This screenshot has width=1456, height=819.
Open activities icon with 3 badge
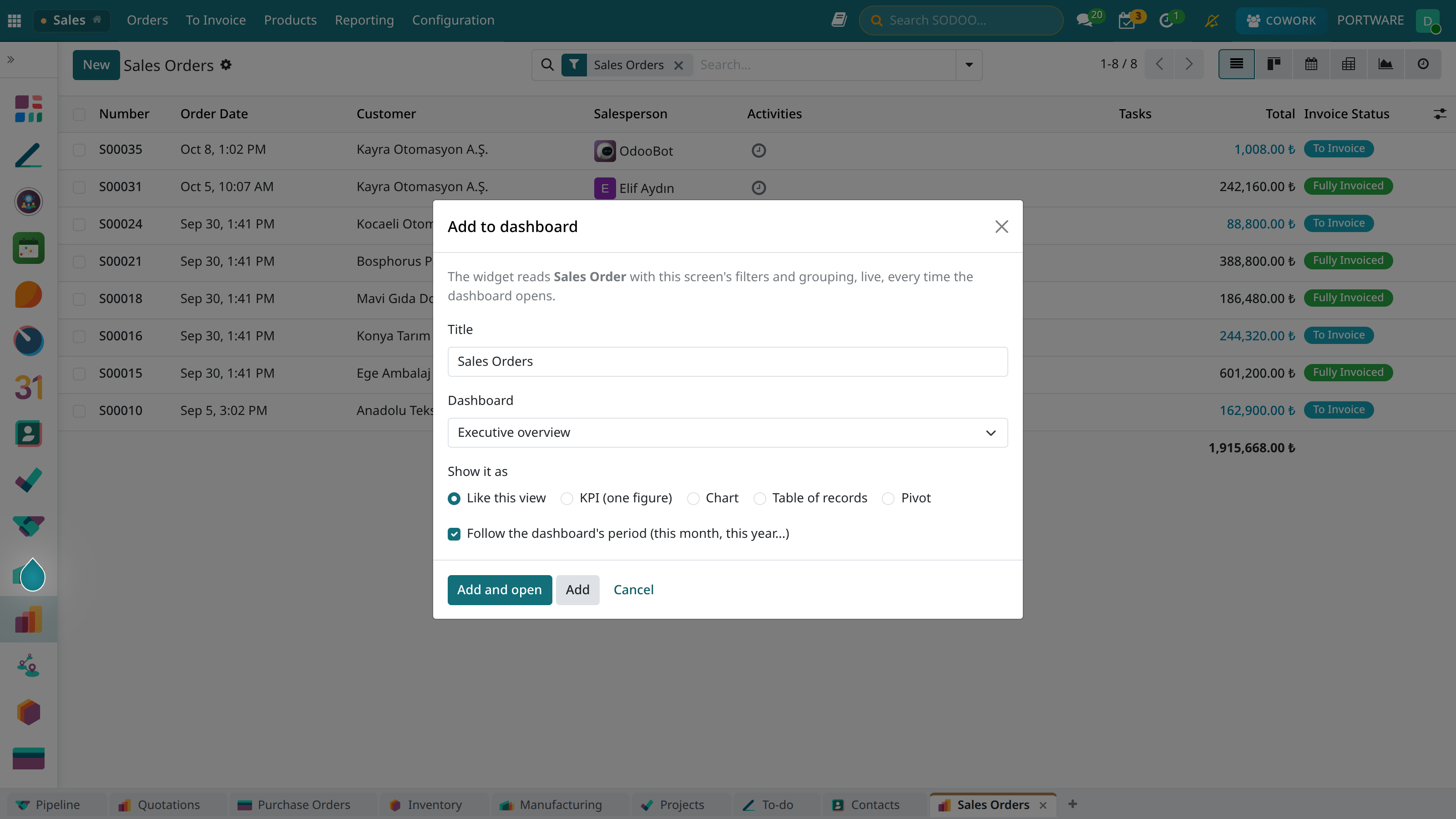[1127, 20]
